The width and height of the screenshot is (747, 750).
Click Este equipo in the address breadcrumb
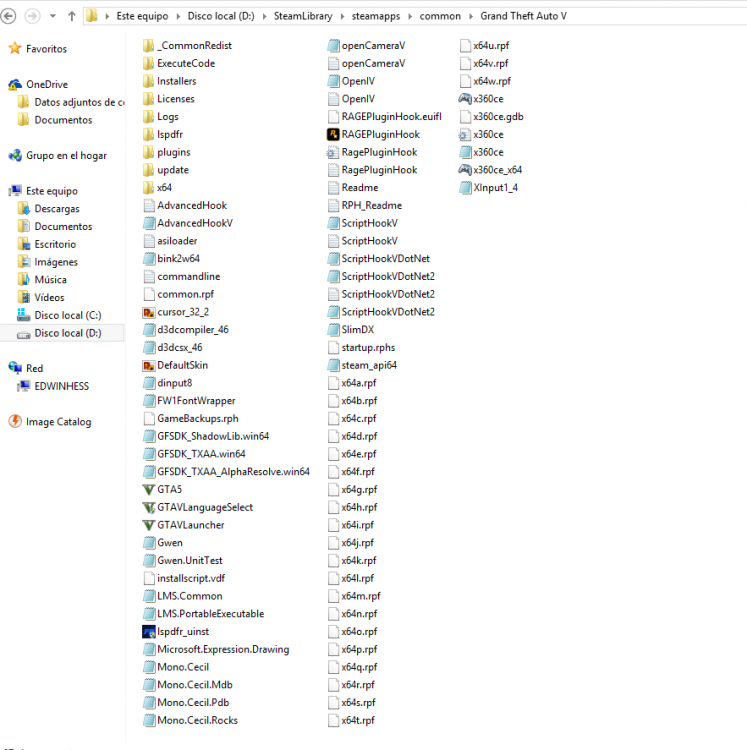tap(143, 16)
